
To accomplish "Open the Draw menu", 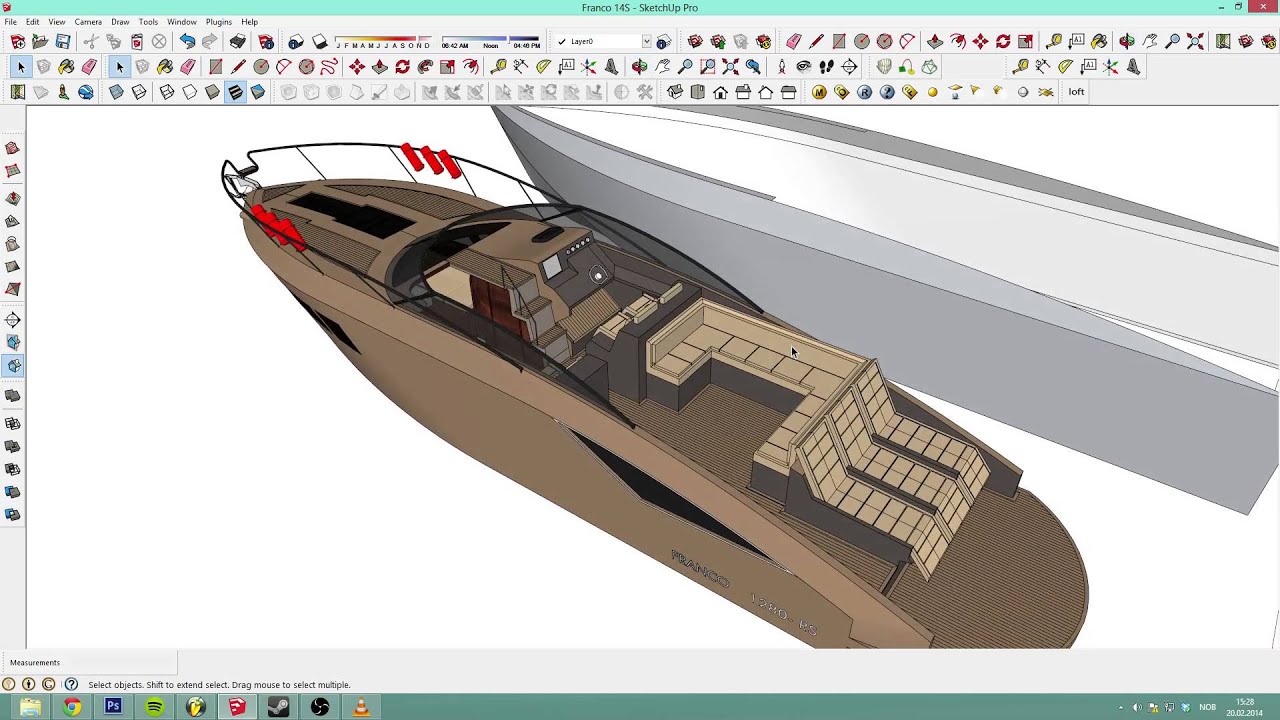I will click(120, 22).
